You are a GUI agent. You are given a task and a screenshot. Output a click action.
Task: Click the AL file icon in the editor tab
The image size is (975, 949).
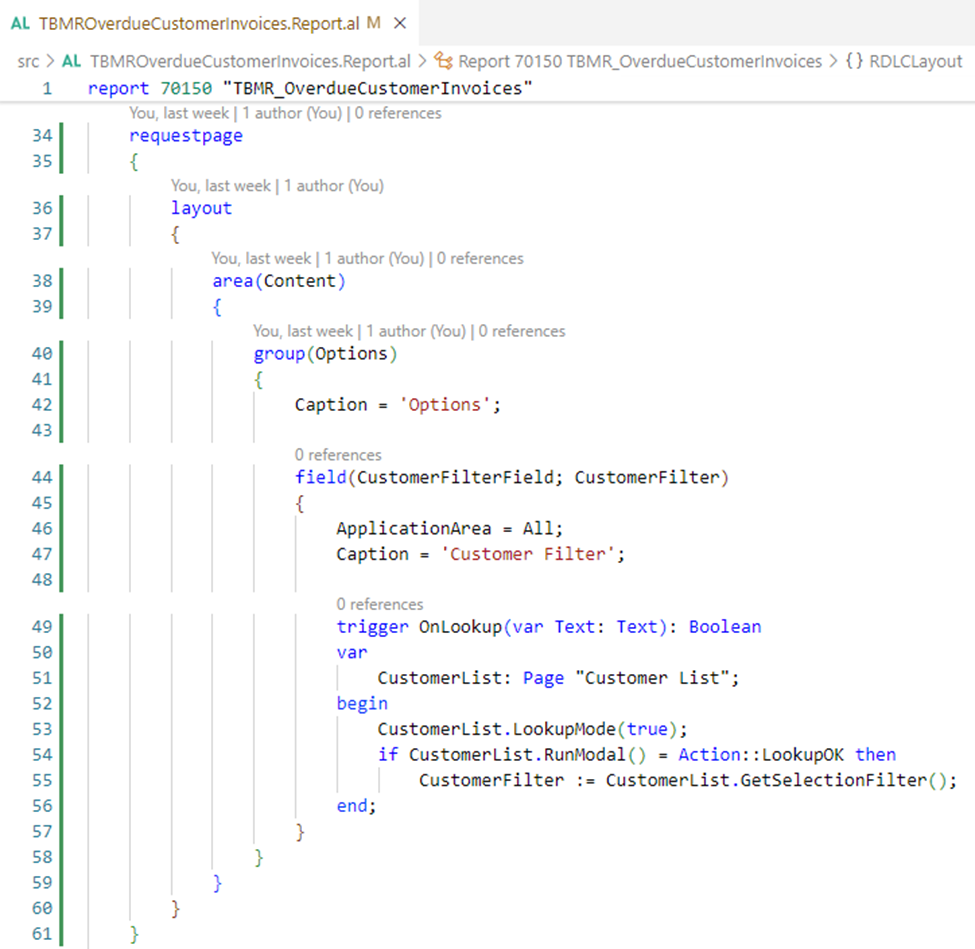20,22
